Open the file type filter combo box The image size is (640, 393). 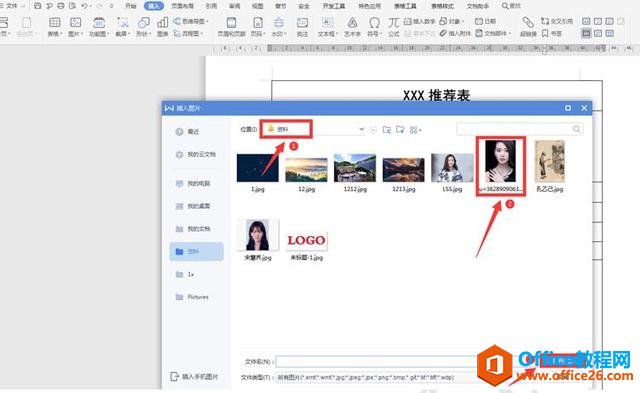376,377
